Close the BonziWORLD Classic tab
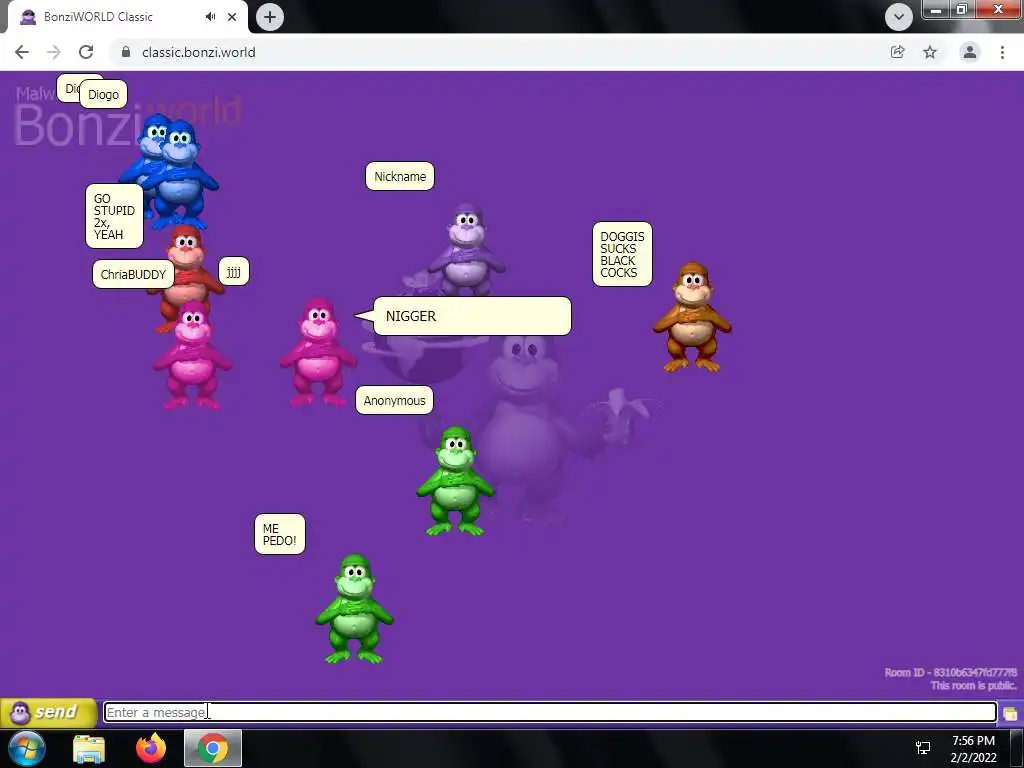The width and height of the screenshot is (1024, 768). [x=232, y=17]
